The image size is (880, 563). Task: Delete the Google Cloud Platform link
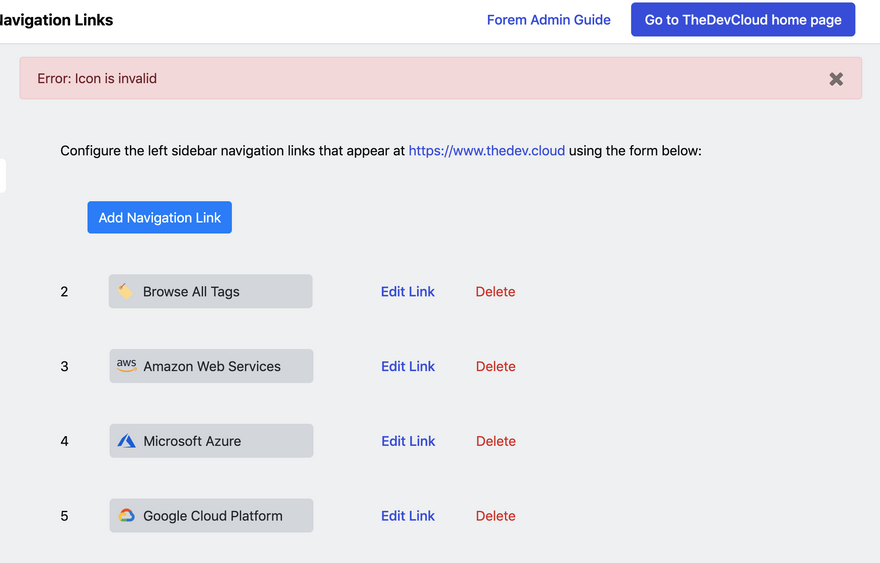495,515
